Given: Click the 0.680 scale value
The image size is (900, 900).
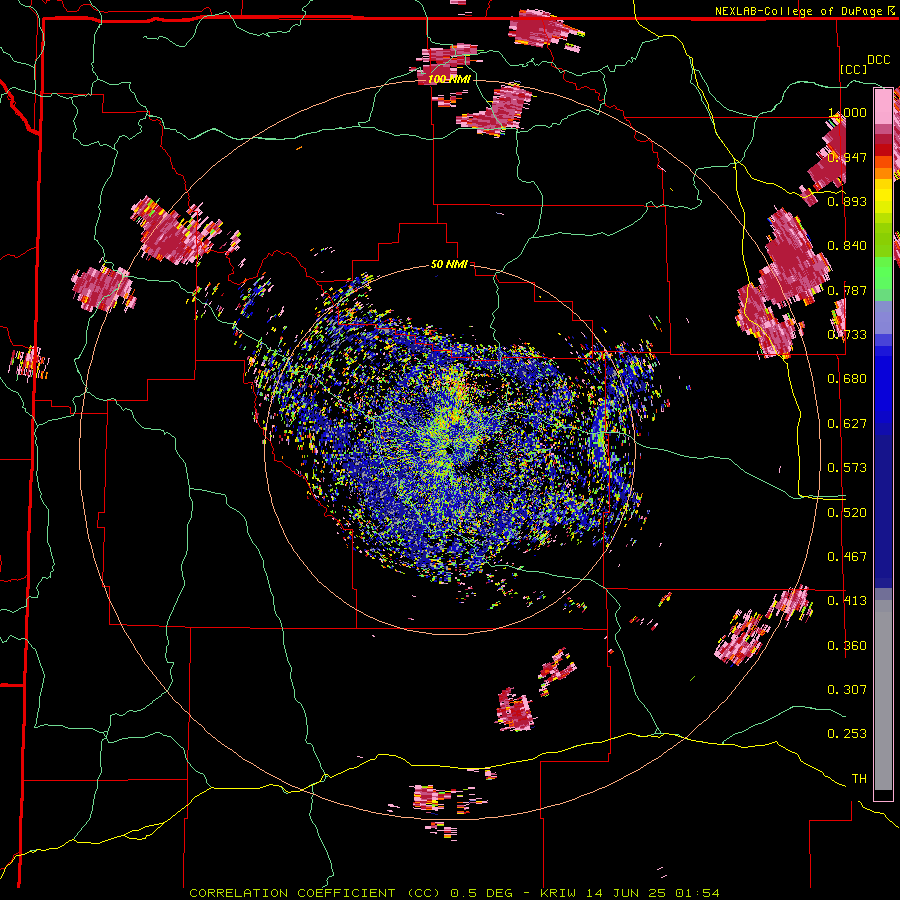Looking at the screenshot, I should pyautogui.click(x=847, y=378).
